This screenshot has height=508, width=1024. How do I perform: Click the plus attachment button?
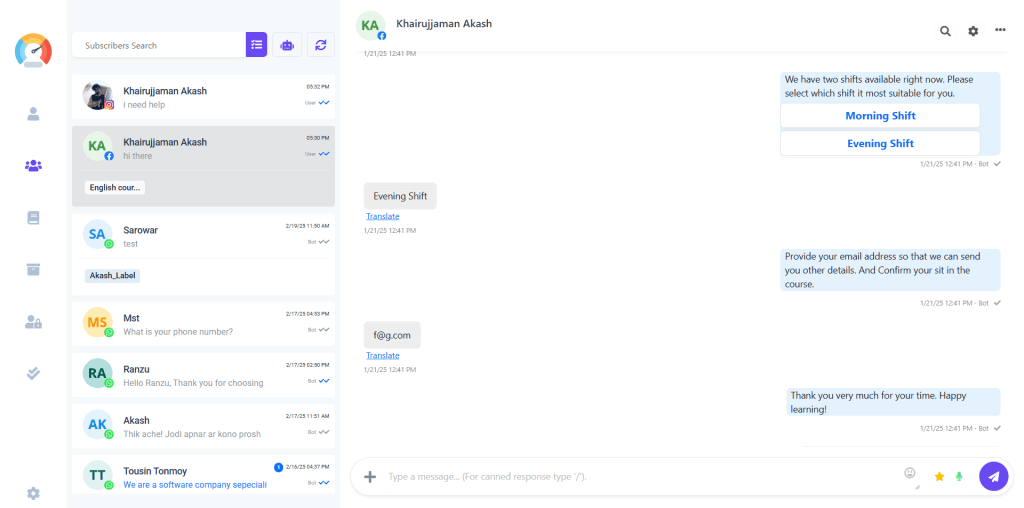pos(370,477)
